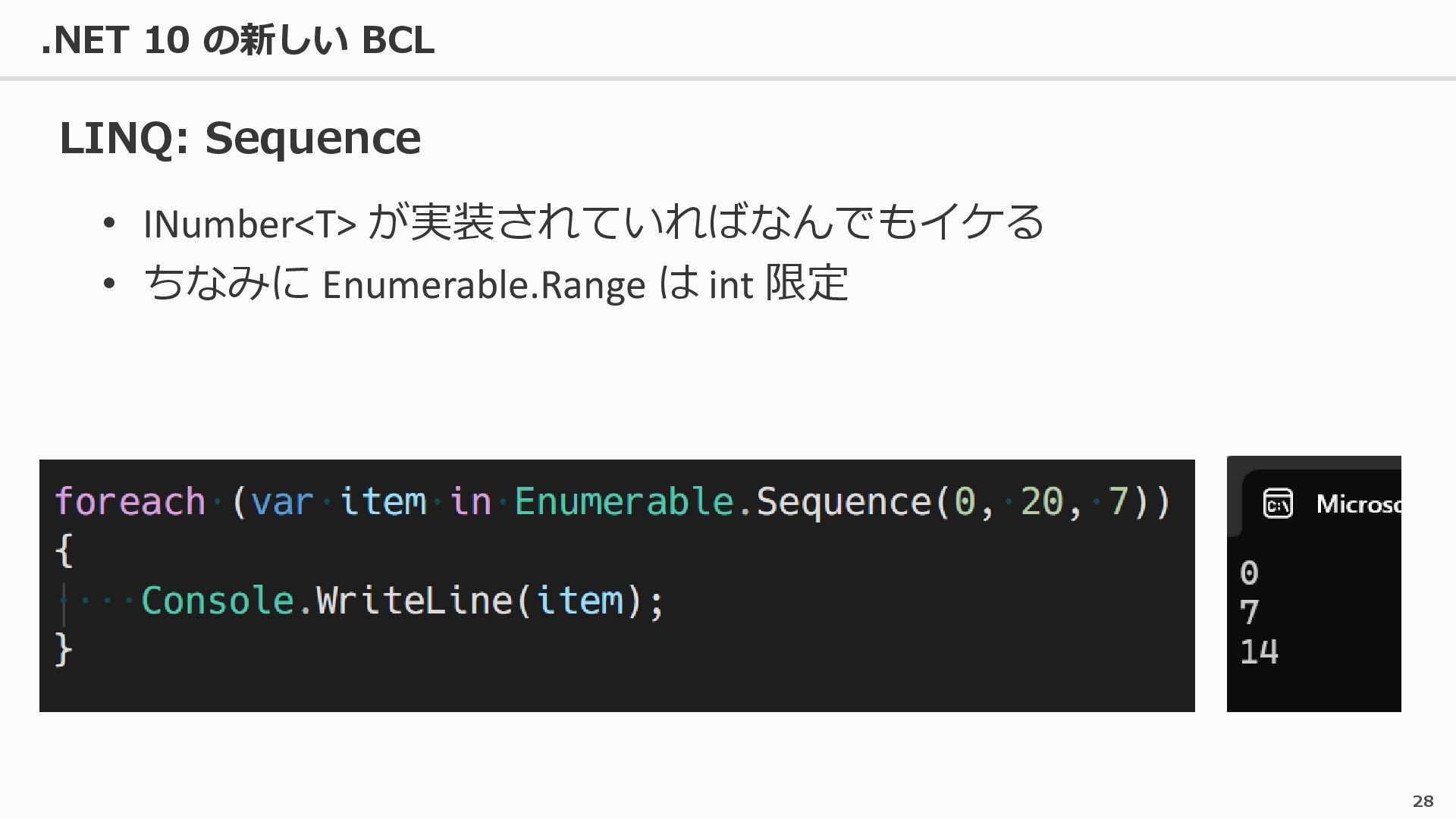Click the console output value 0
The width and height of the screenshot is (1456, 819).
(x=1250, y=573)
